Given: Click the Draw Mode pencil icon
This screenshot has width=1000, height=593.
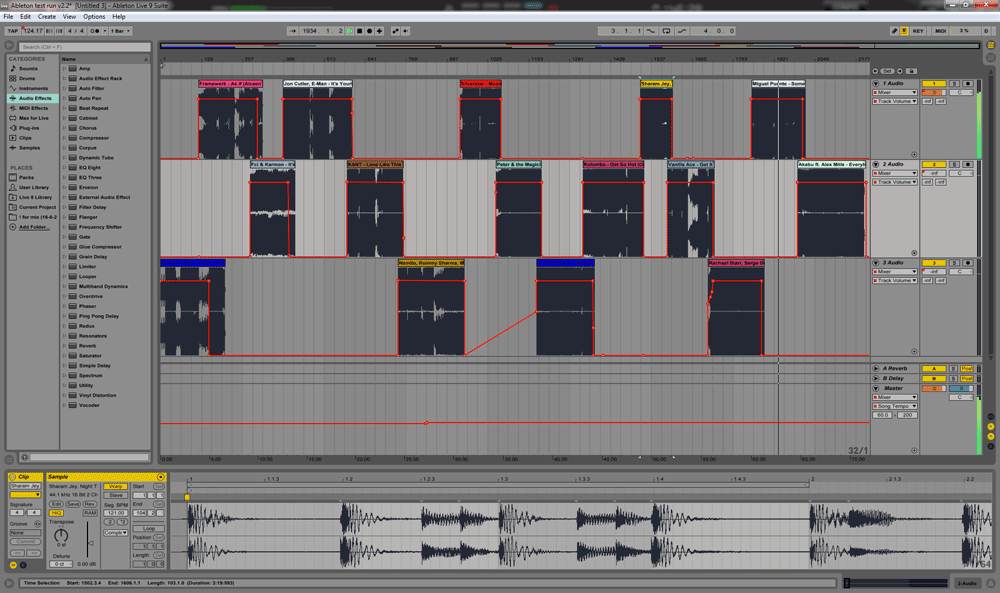Looking at the screenshot, I should click(x=894, y=31).
